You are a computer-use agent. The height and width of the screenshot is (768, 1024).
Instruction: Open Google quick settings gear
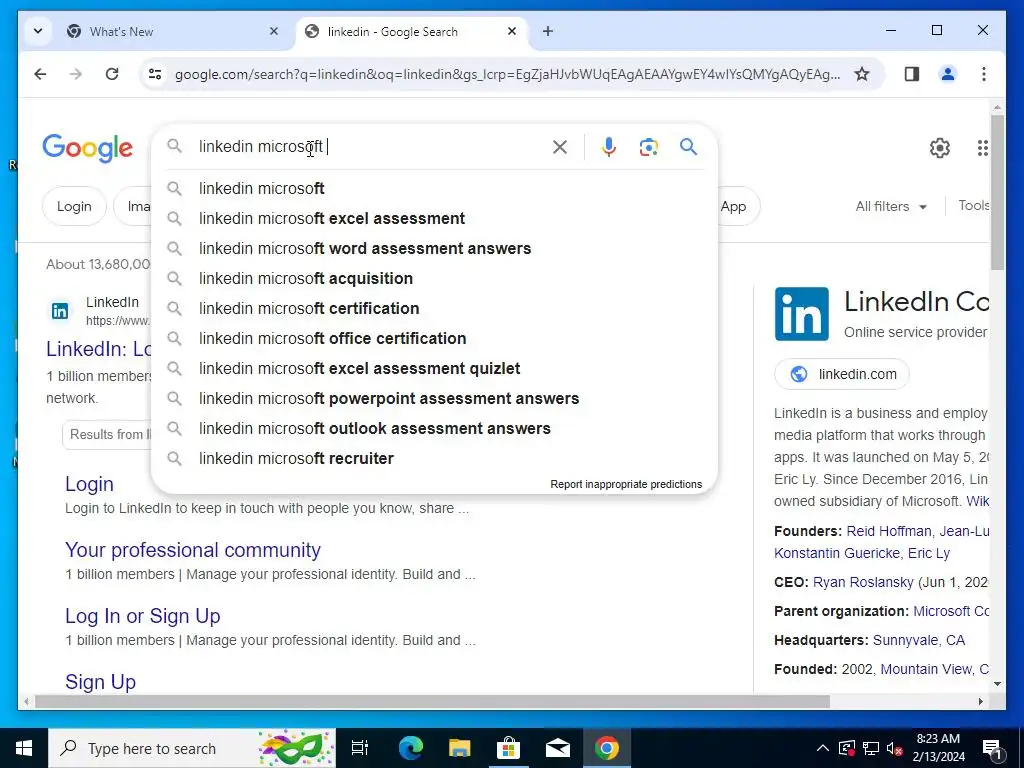tap(940, 148)
